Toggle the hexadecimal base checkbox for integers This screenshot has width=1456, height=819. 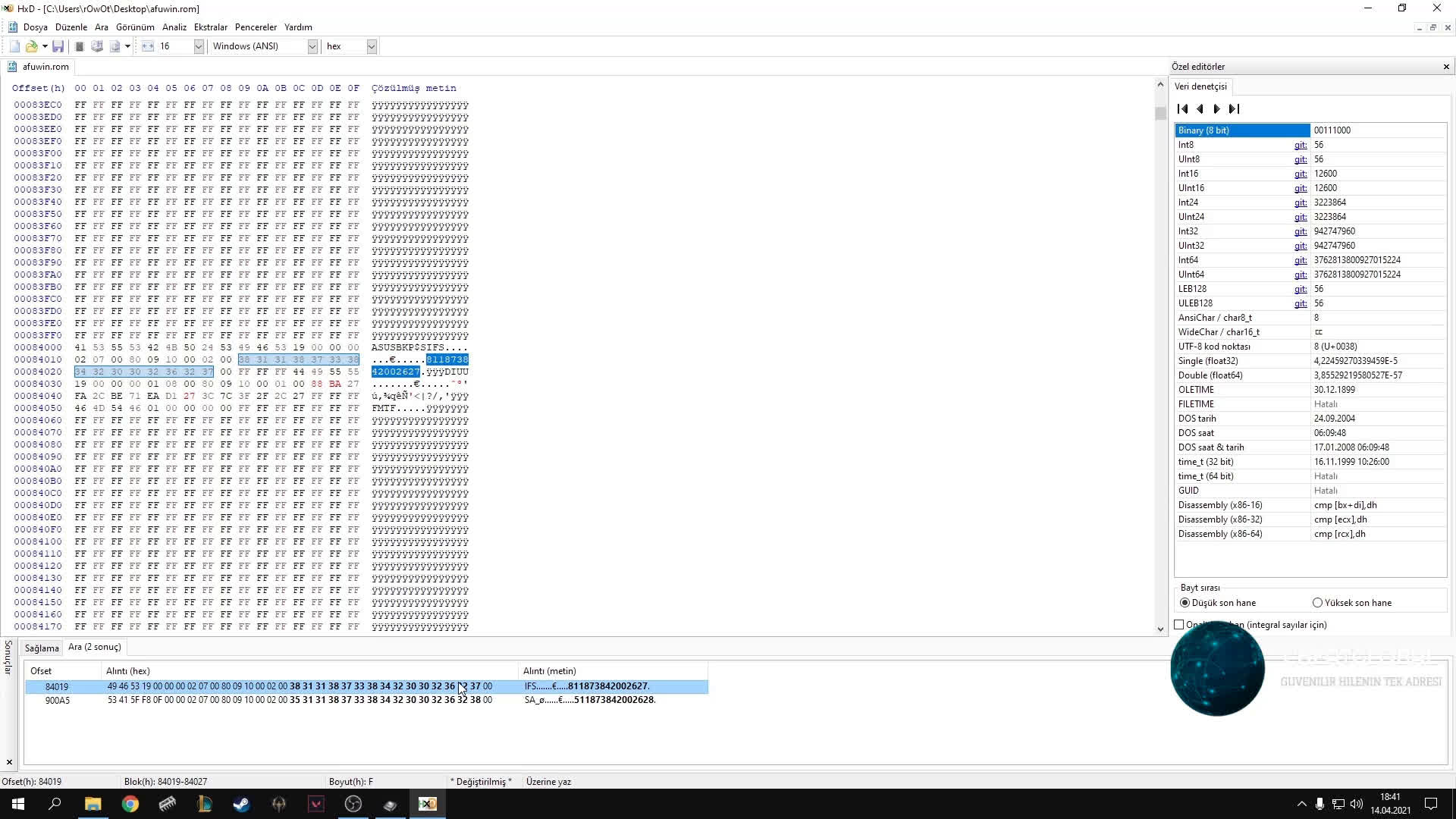pos(1179,625)
